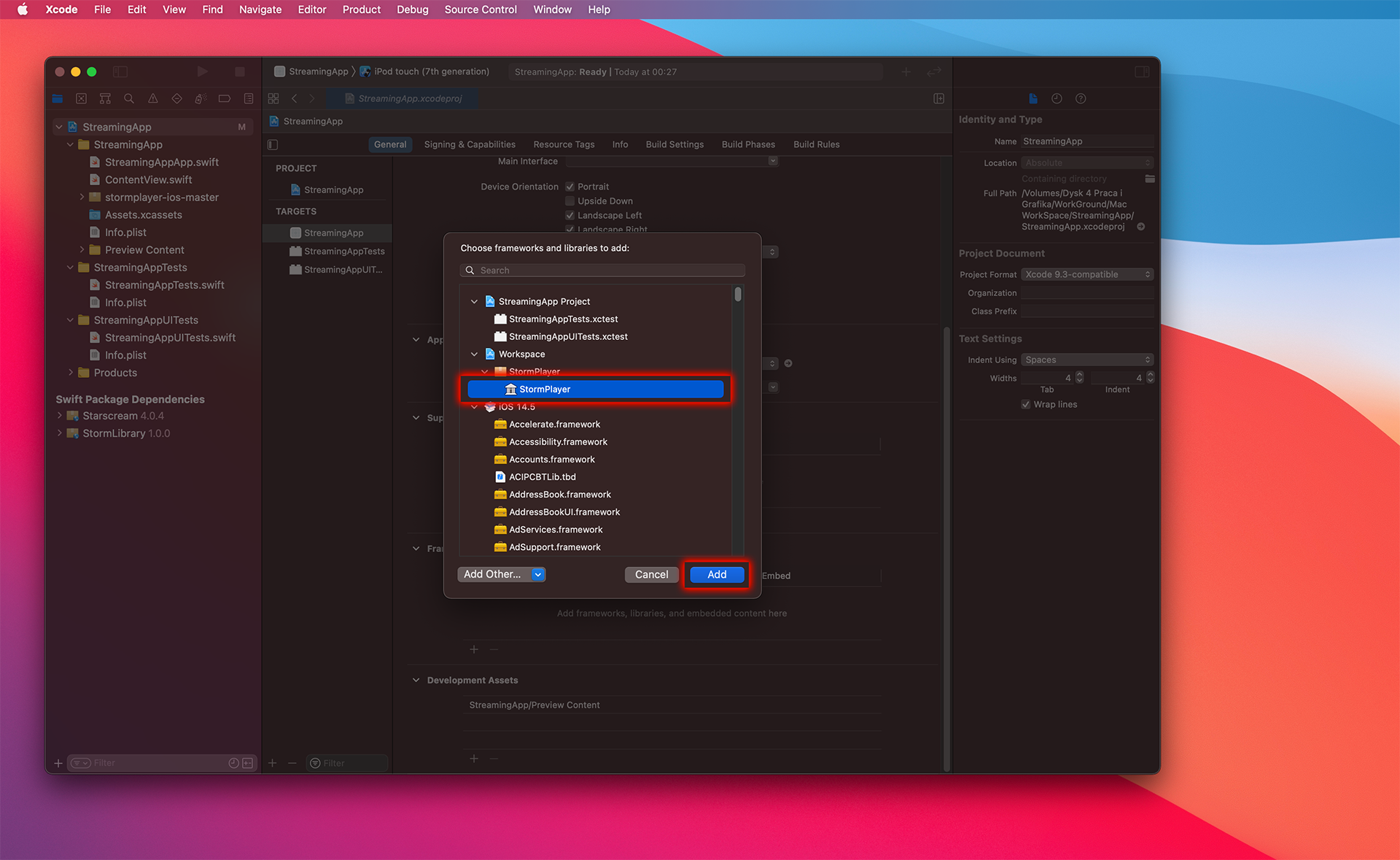The height and width of the screenshot is (860, 1400).
Task: Collapse the iOS 14.5 group in dialog
Action: (475, 407)
